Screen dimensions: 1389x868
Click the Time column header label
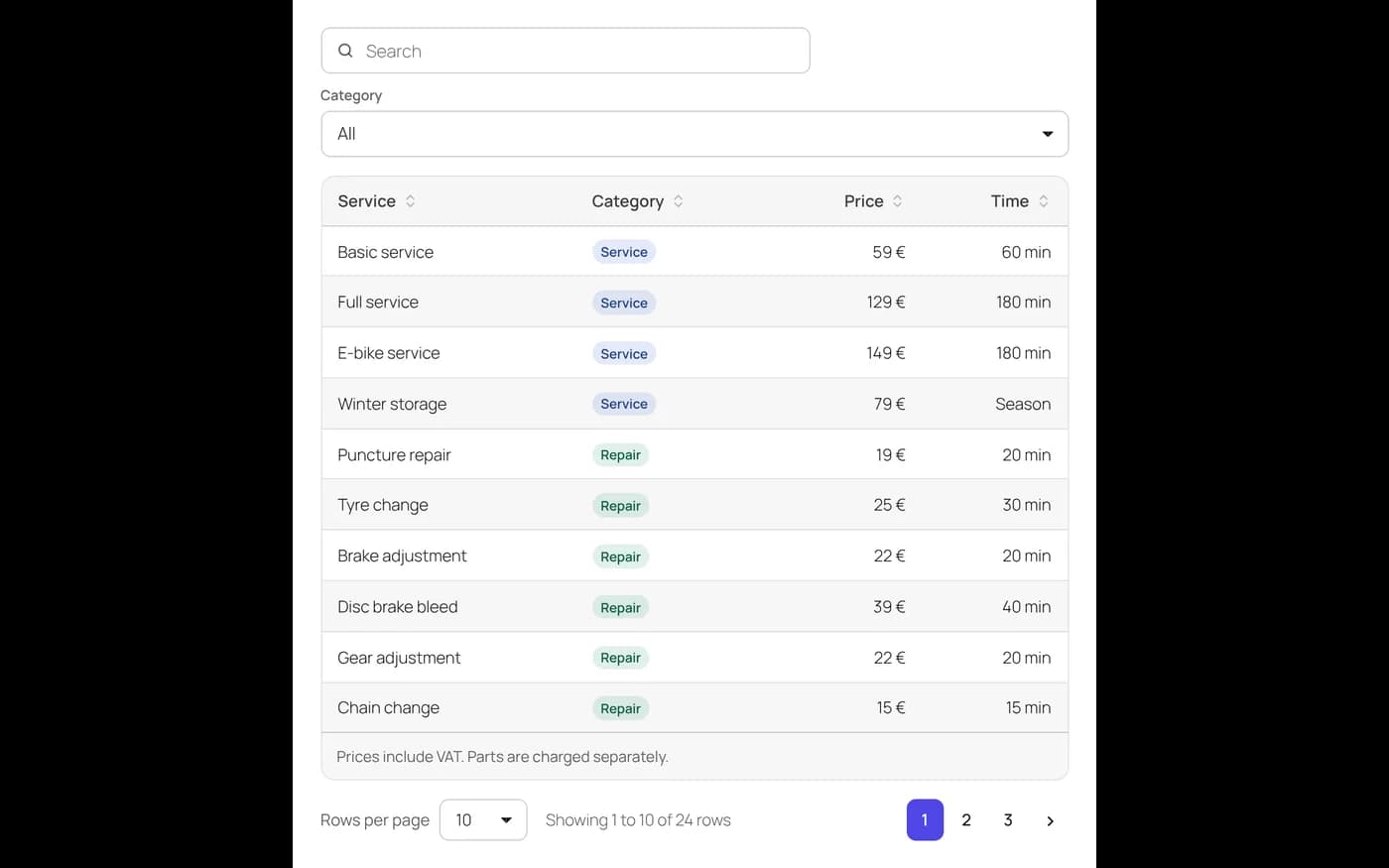[x=1010, y=201]
